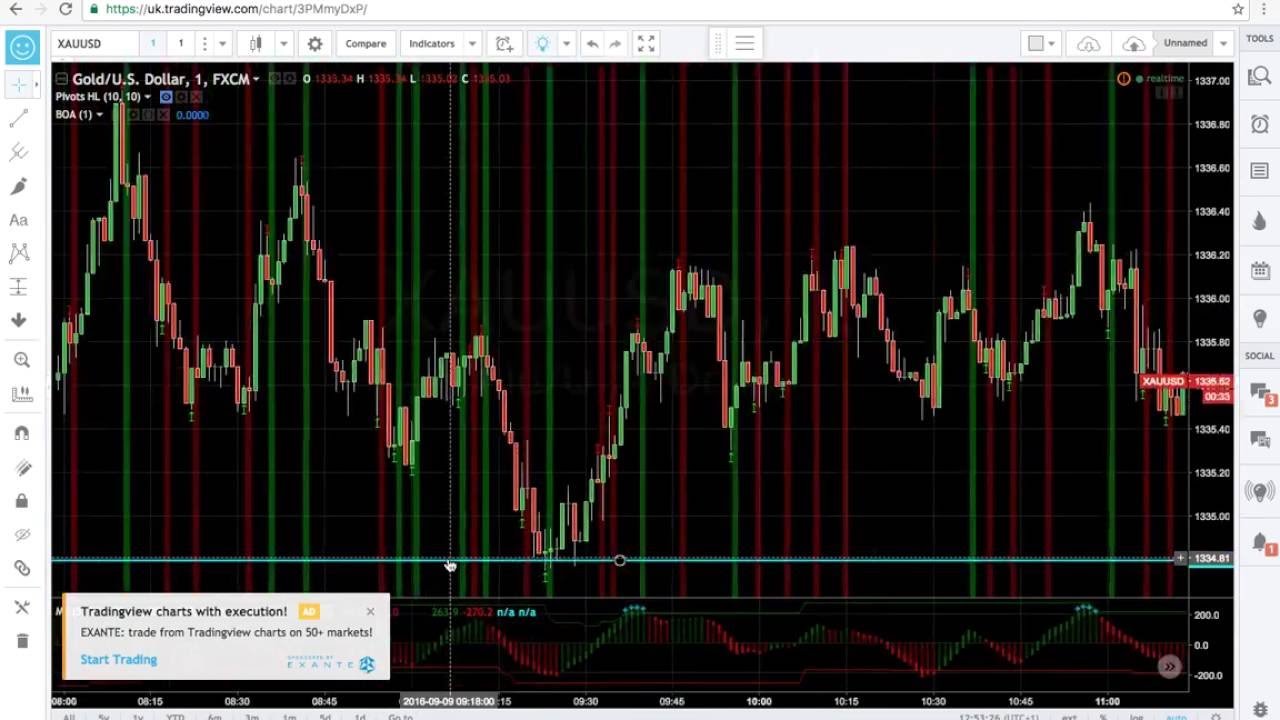Image resolution: width=1280 pixels, height=720 pixels.
Task: Open the news list panel icon
Action: point(1260,171)
